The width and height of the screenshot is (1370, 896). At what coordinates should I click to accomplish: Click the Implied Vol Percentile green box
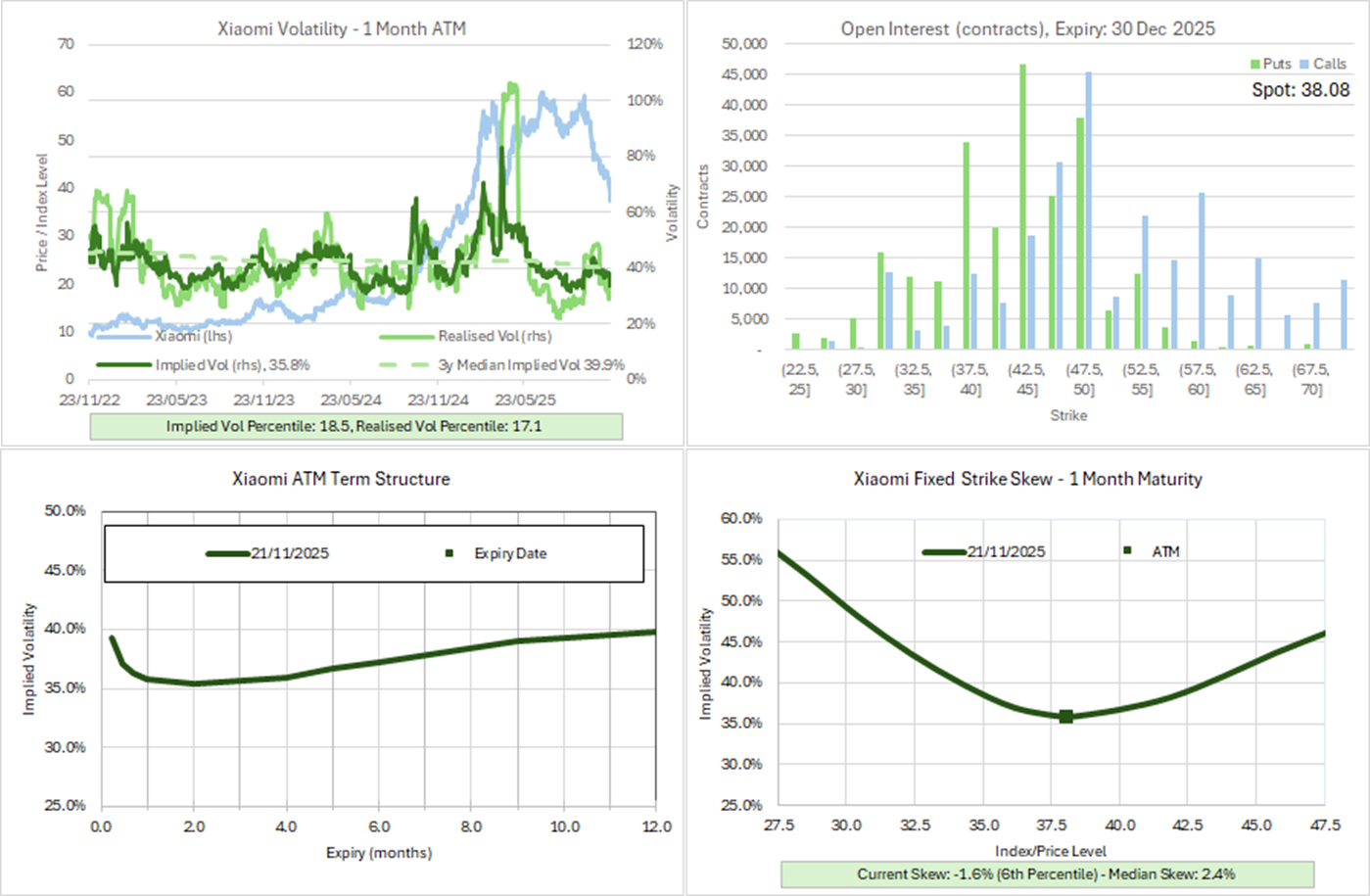pyautogui.click(x=355, y=426)
